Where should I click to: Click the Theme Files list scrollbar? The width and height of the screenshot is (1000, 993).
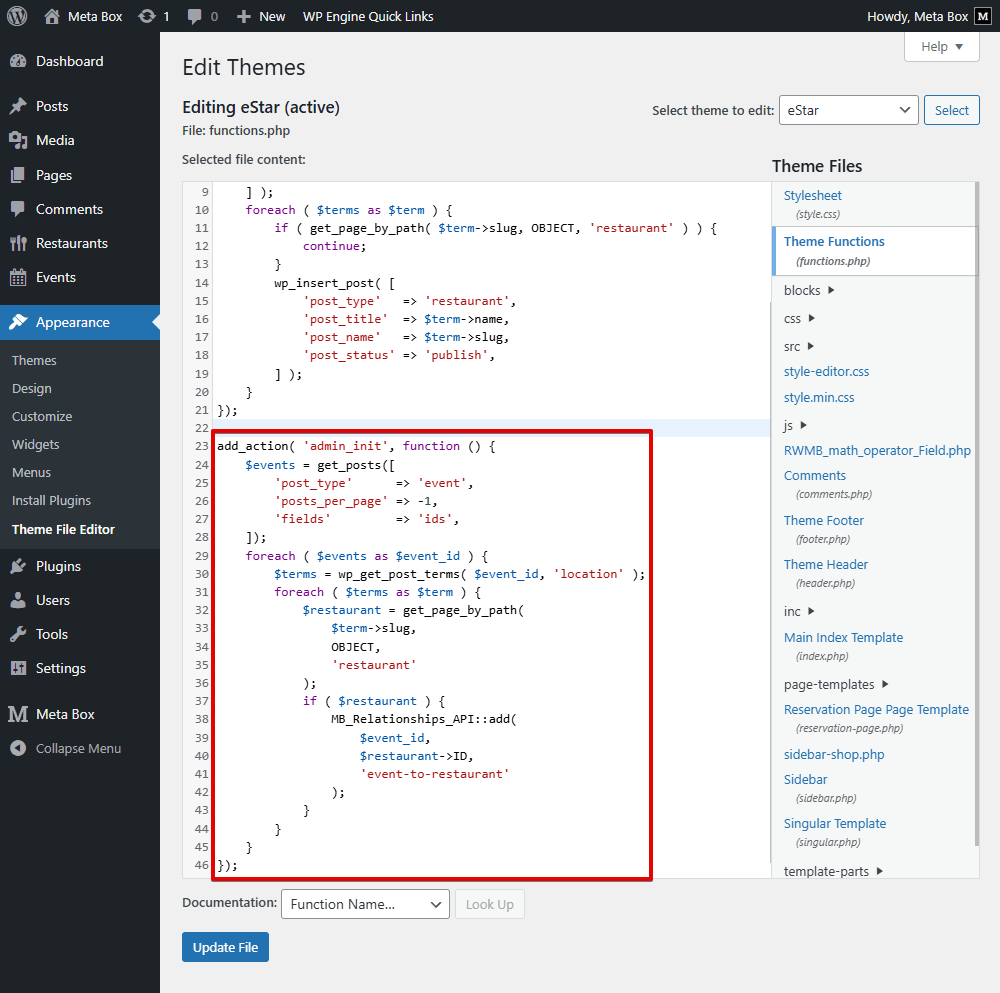977,514
